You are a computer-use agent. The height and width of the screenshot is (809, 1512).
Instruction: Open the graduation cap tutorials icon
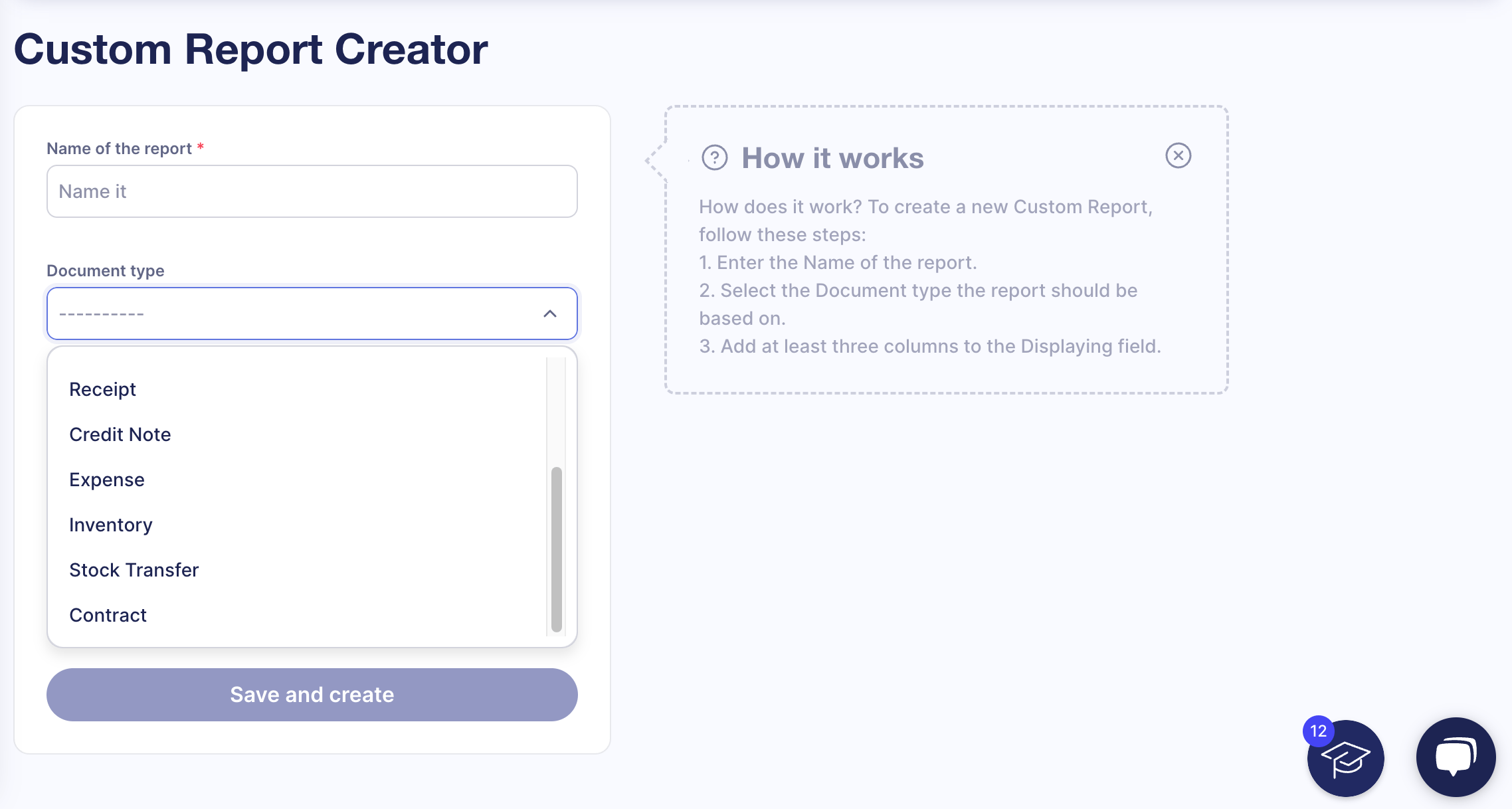(1347, 759)
